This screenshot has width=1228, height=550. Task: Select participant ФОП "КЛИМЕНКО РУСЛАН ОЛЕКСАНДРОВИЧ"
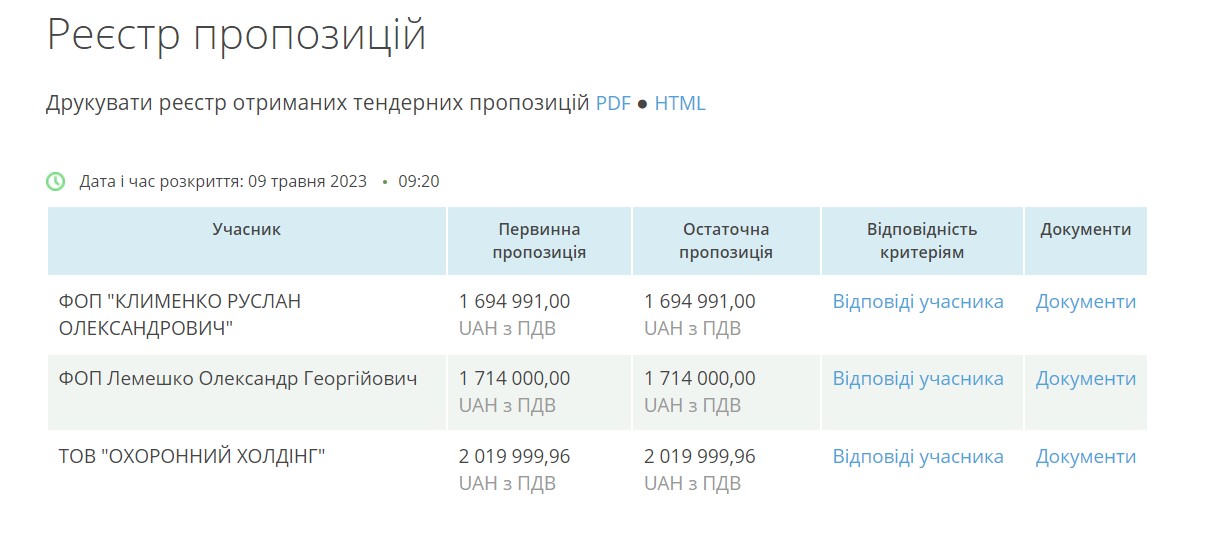pos(180,314)
